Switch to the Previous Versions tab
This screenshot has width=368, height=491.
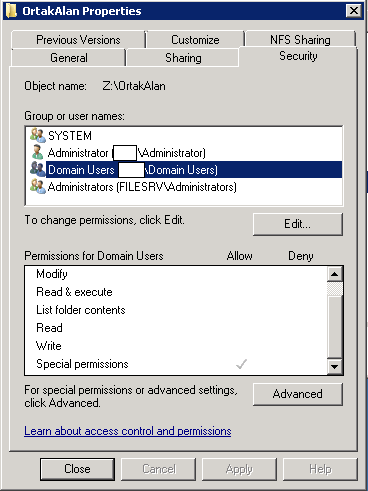(x=78, y=40)
